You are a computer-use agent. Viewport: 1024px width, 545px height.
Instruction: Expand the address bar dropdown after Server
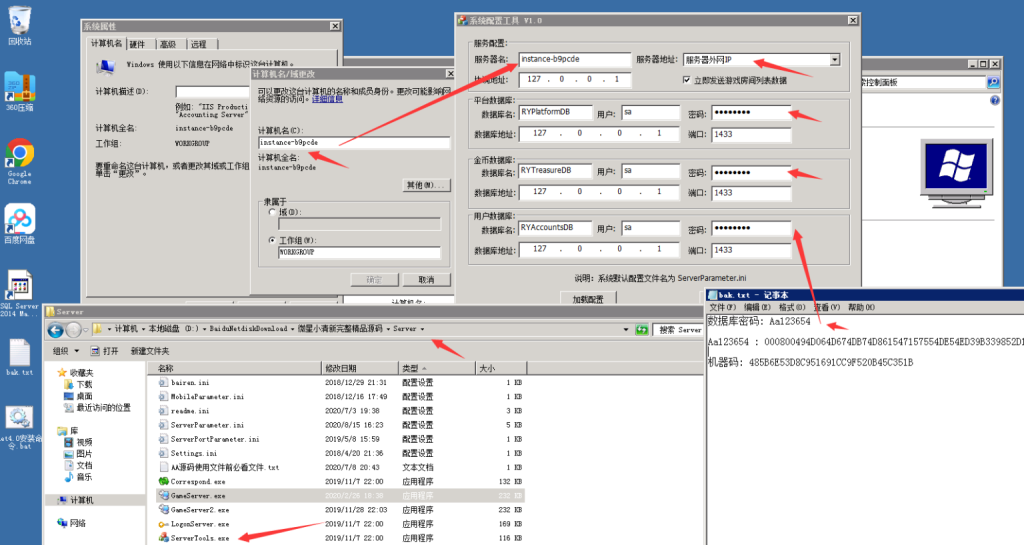tap(423, 329)
